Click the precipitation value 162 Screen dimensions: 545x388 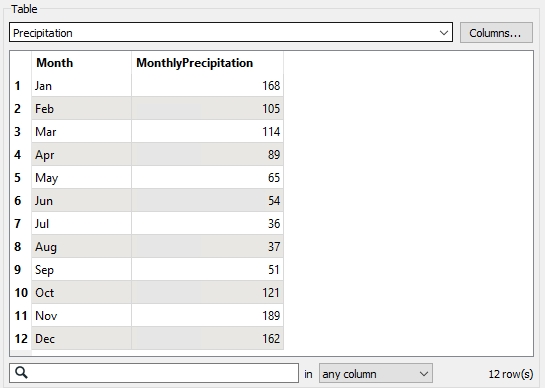tap(208, 338)
